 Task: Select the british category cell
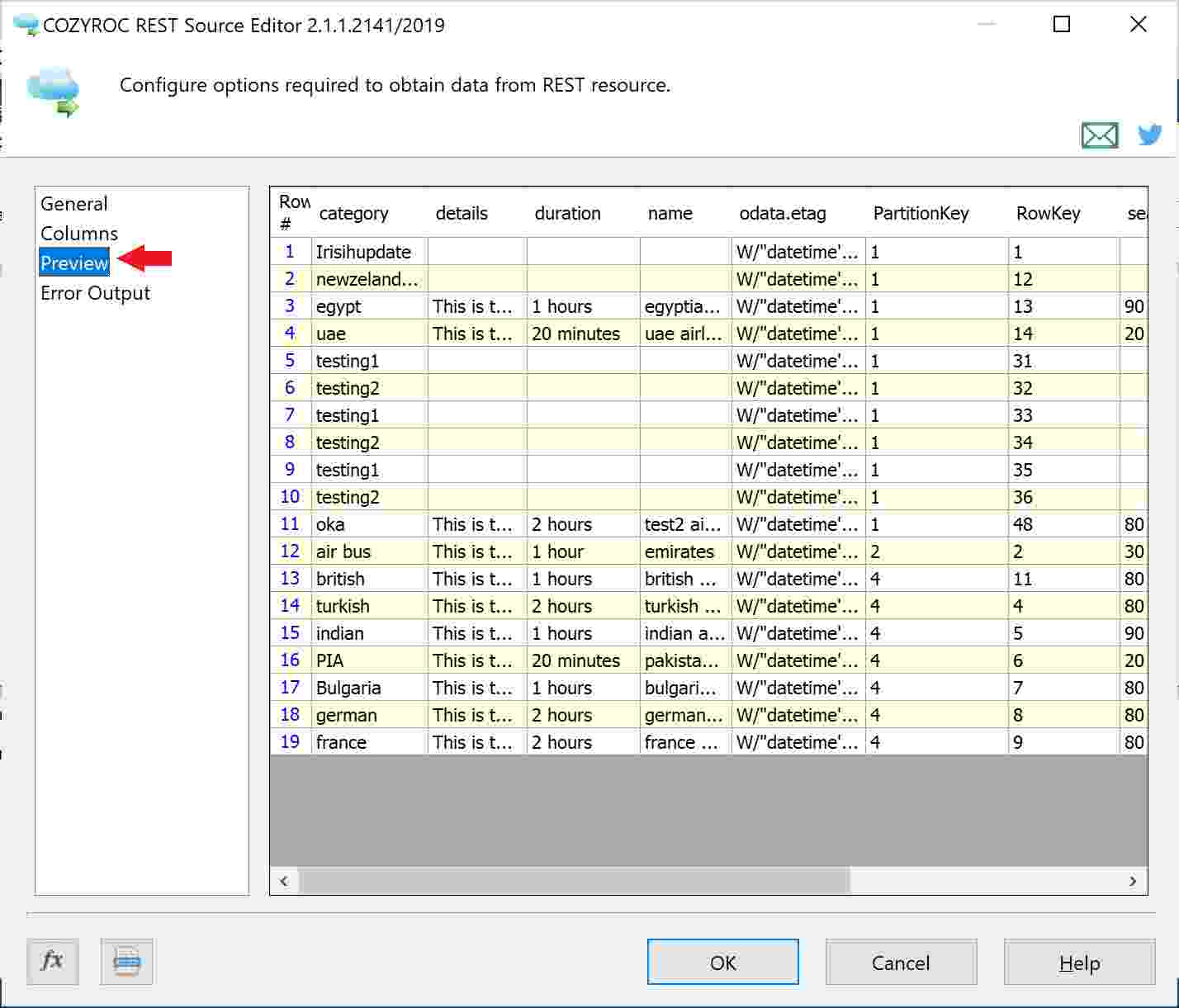pyautogui.click(x=369, y=579)
